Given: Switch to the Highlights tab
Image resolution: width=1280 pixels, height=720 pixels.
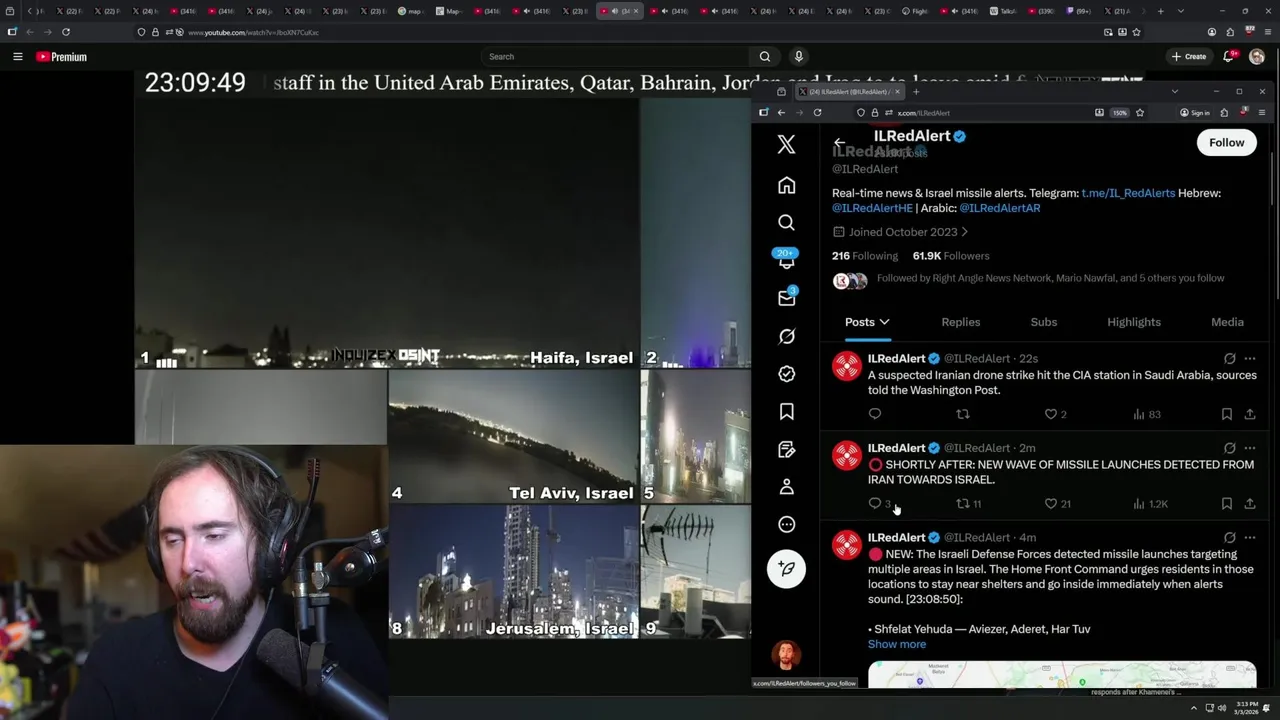Looking at the screenshot, I should (1134, 322).
